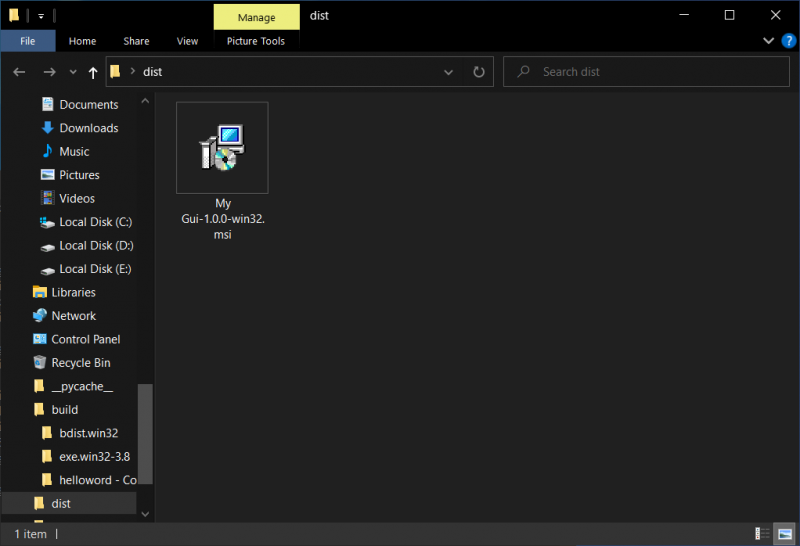Screen dimensions: 800x546
Task: Expand the ribbon with the chevron
Action: [x=768, y=41]
